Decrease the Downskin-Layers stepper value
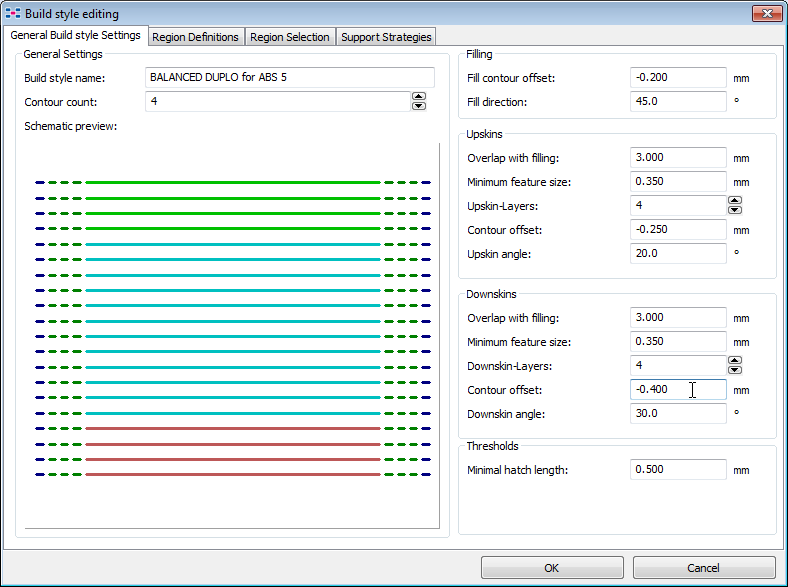 coord(735,370)
